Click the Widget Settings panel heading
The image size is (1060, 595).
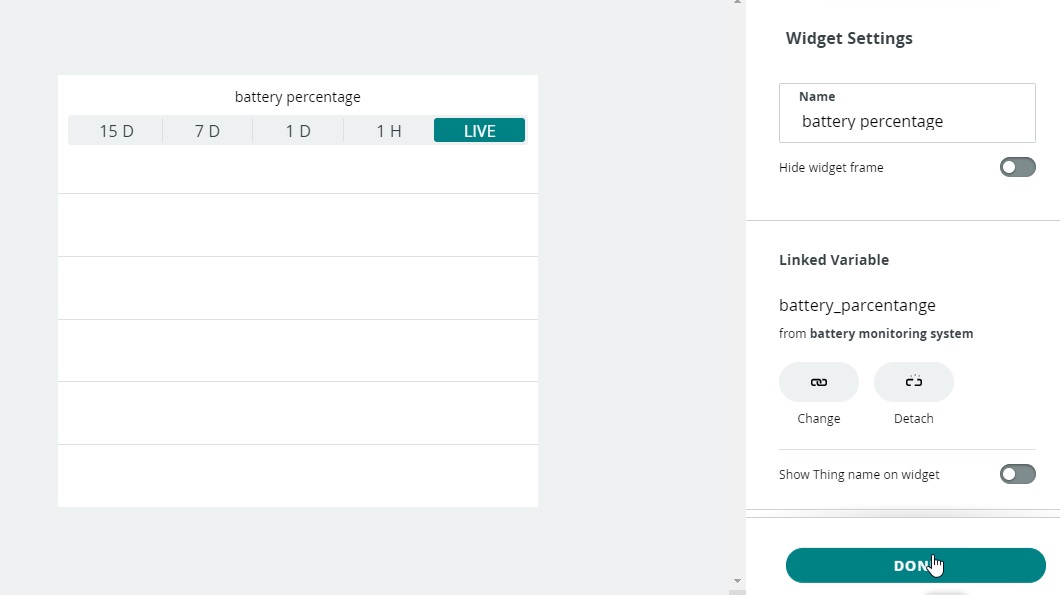[x=849, y=39]
